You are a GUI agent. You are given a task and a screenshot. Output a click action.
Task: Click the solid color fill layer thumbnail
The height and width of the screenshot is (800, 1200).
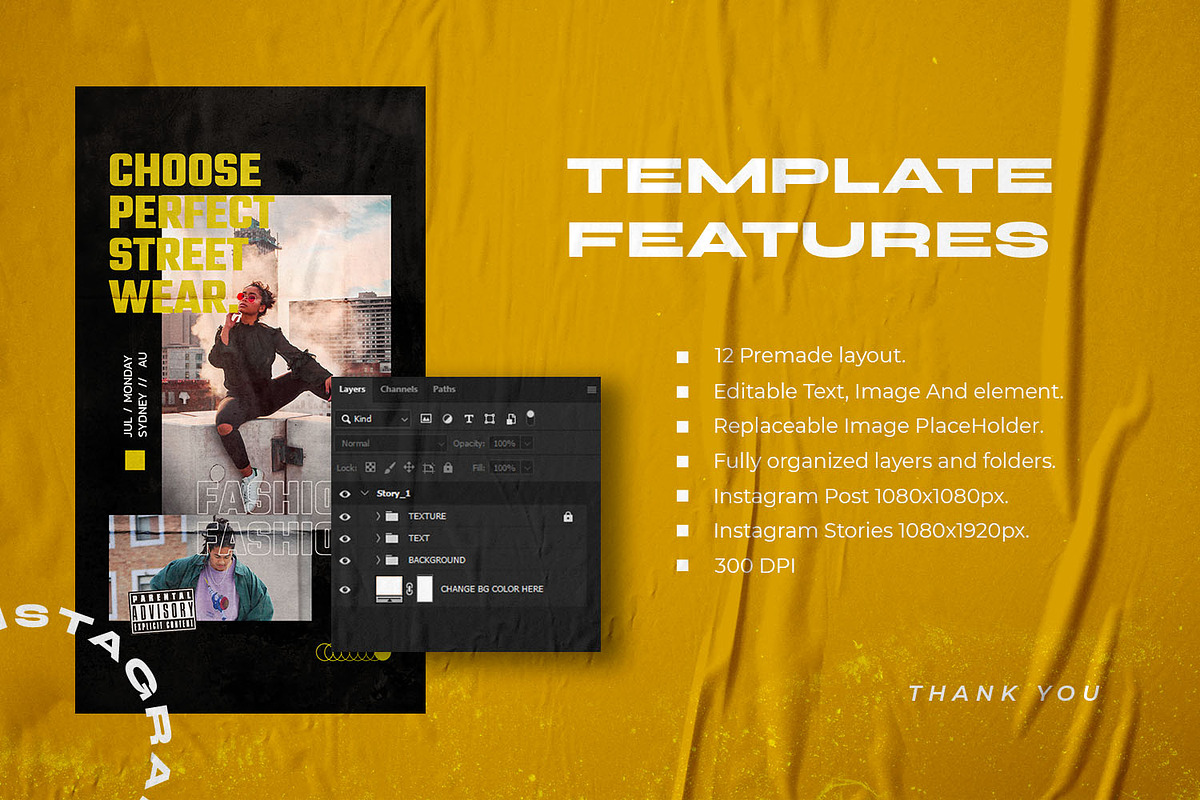[x=389, y=589]
